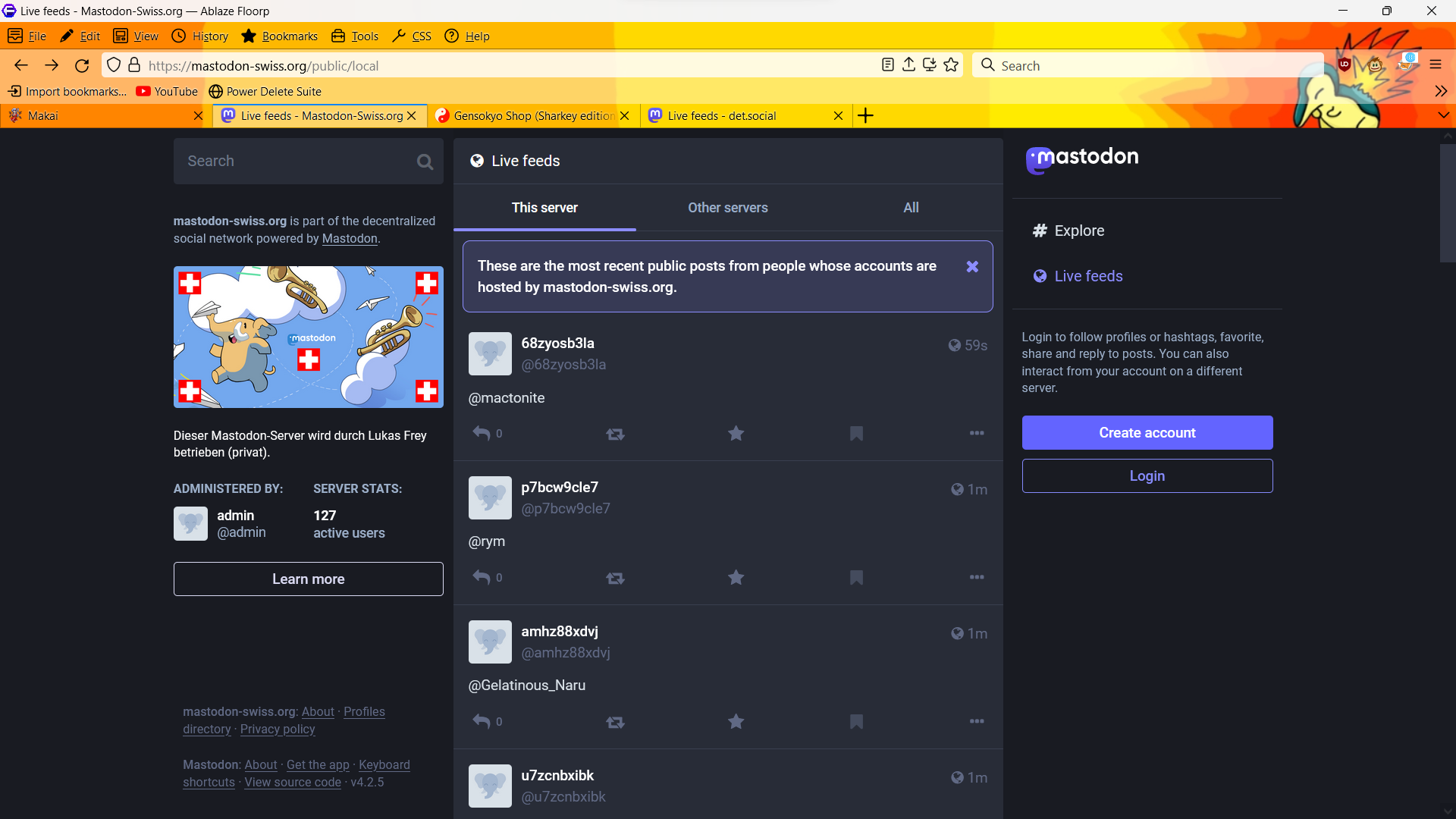Open a new browser tab

pyautogui.click(x=865, y=115)
